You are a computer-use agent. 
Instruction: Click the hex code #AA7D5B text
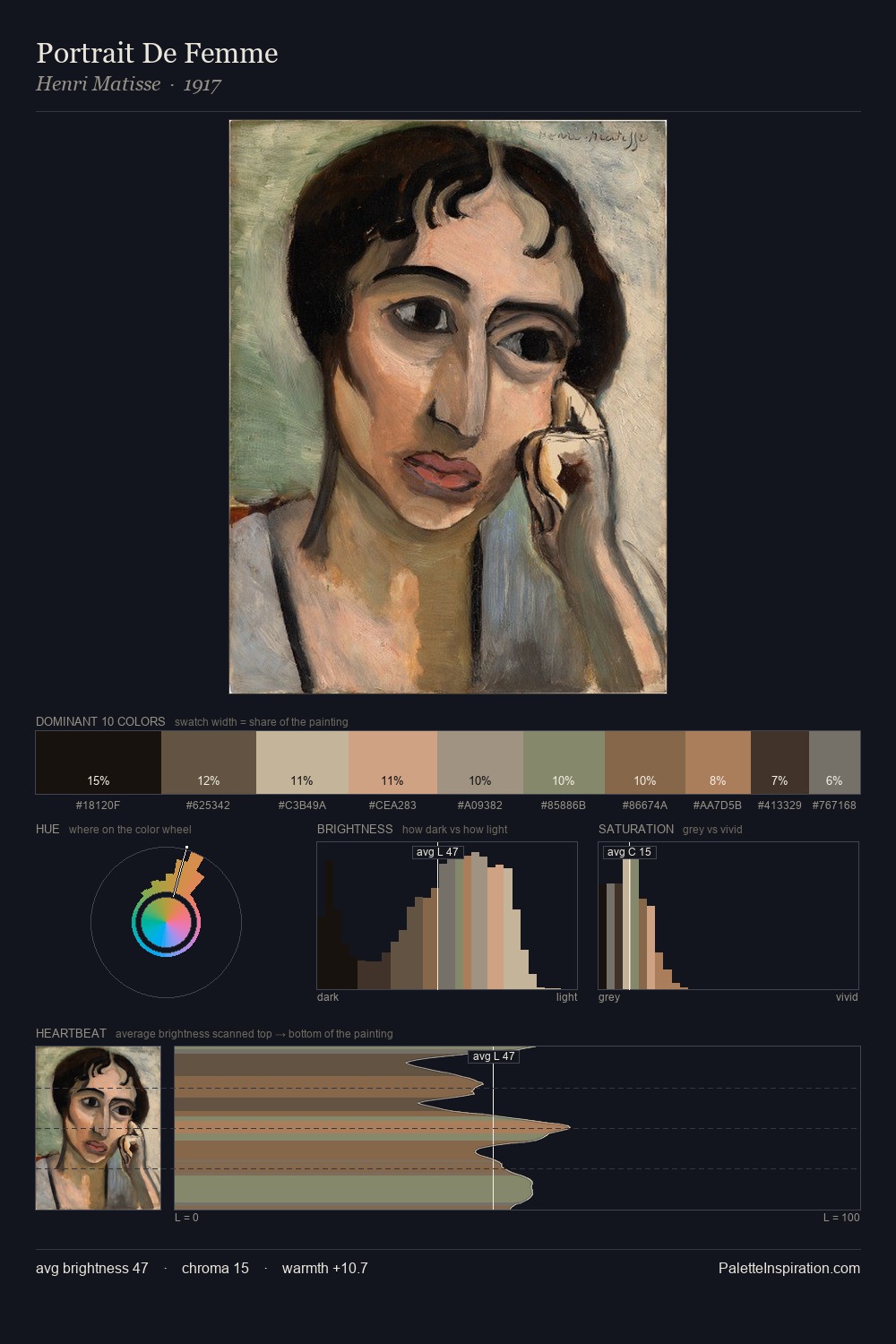(x=718, y=806)
